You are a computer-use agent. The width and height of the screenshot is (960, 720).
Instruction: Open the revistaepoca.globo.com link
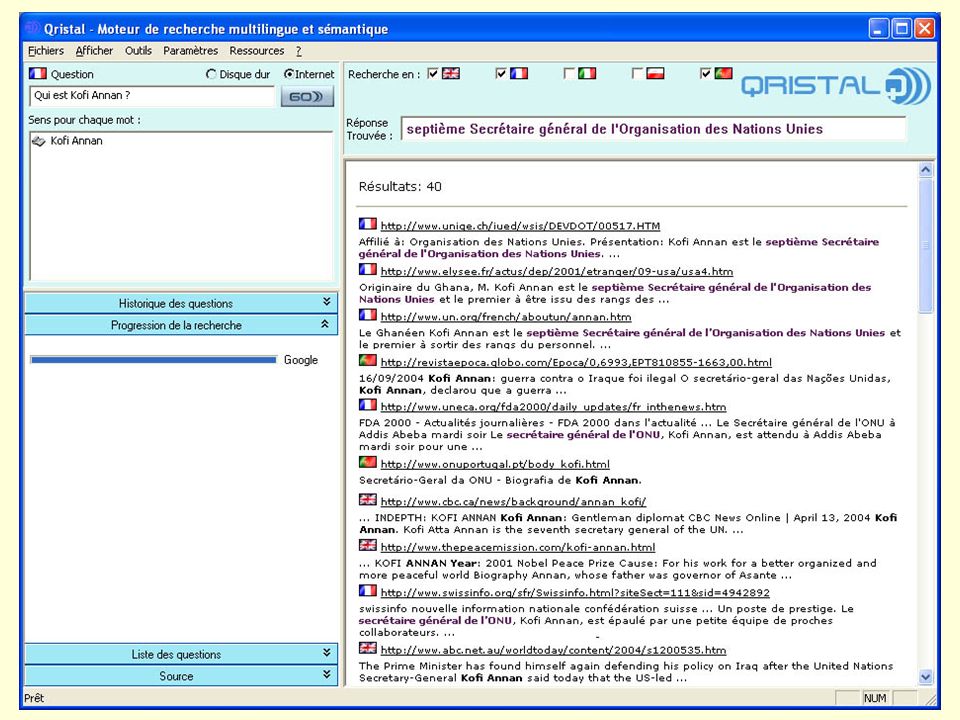point(576,362)
